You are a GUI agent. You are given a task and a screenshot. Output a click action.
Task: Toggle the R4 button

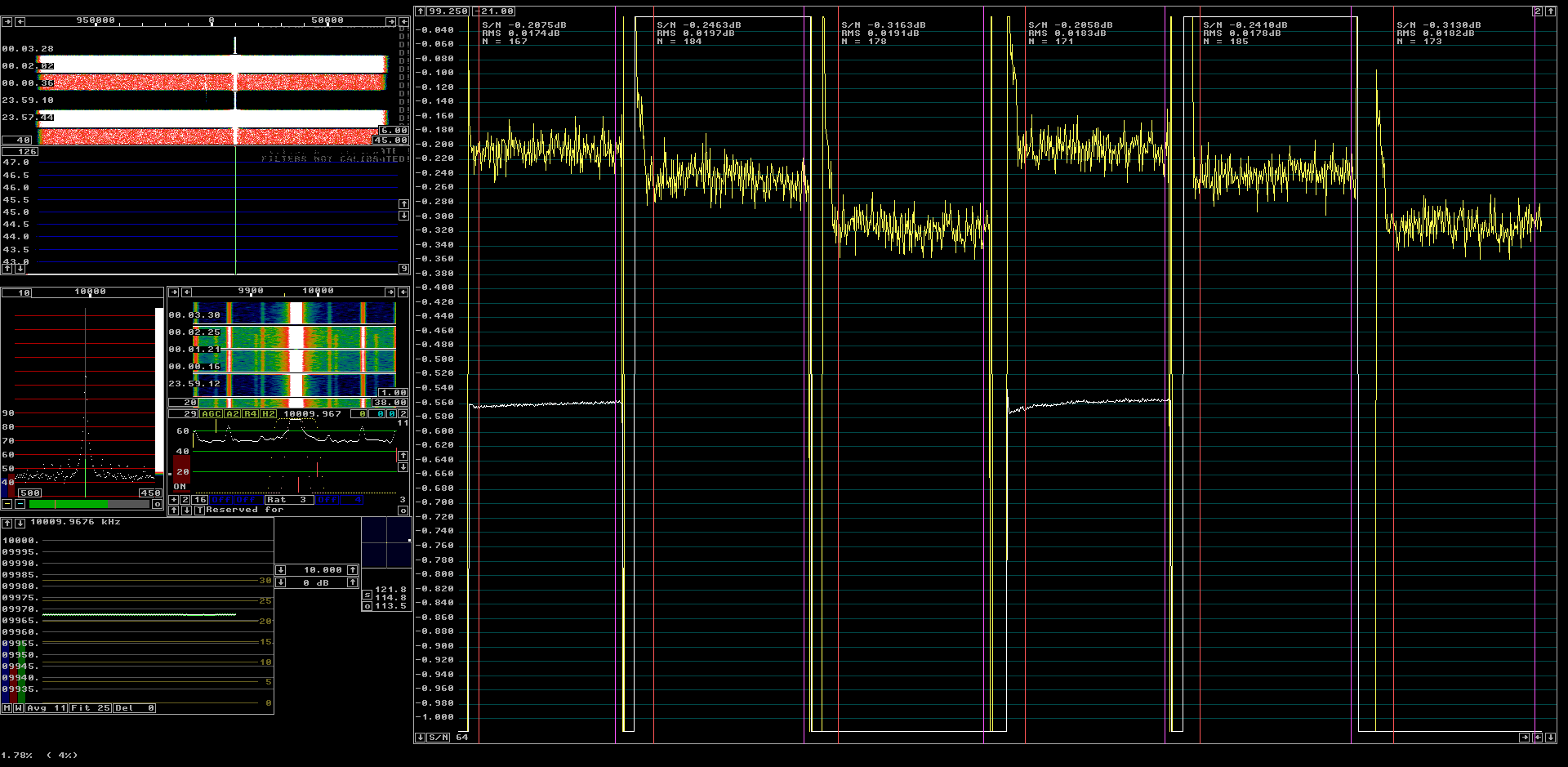[251, 413]
